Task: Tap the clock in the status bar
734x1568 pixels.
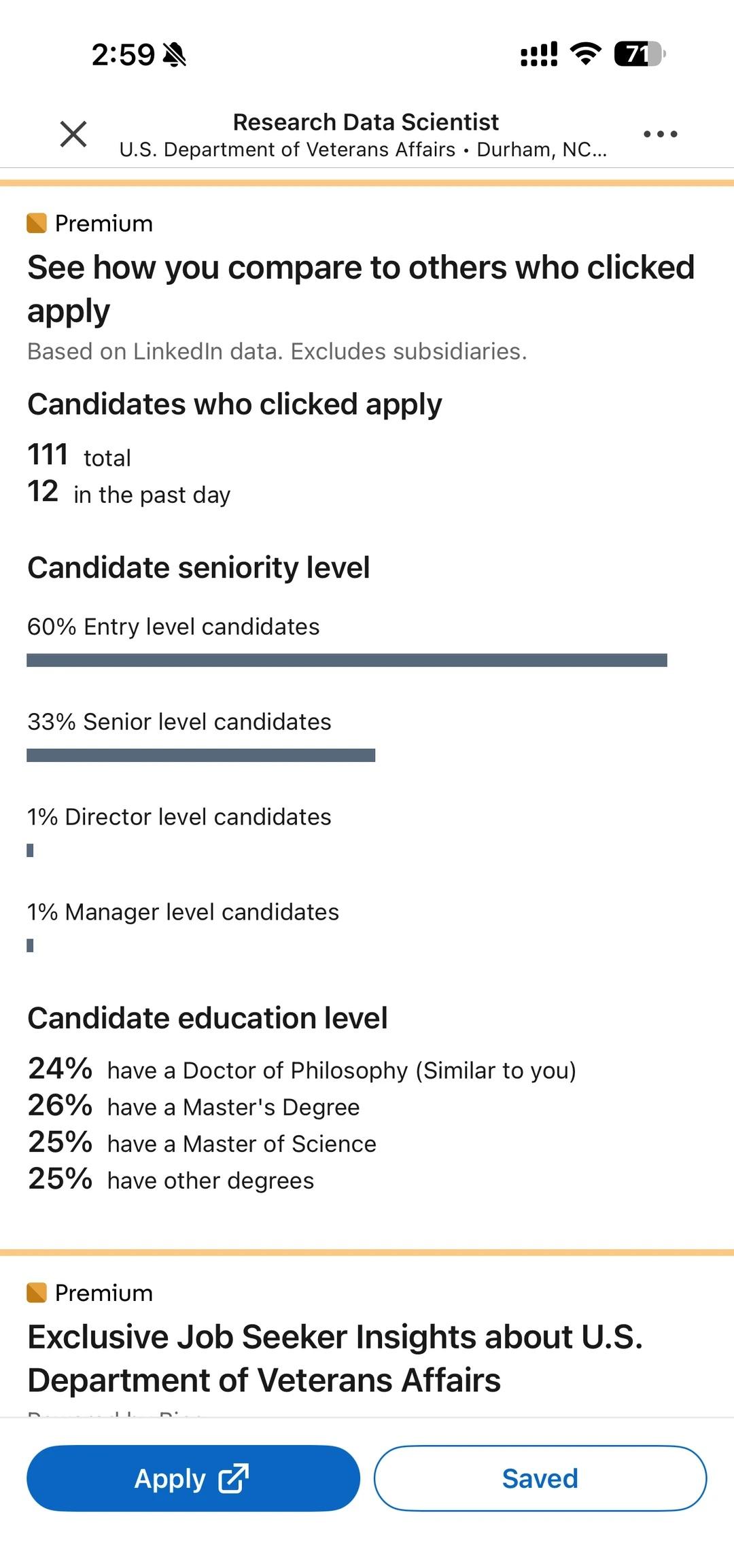Action: pos(123,54)
